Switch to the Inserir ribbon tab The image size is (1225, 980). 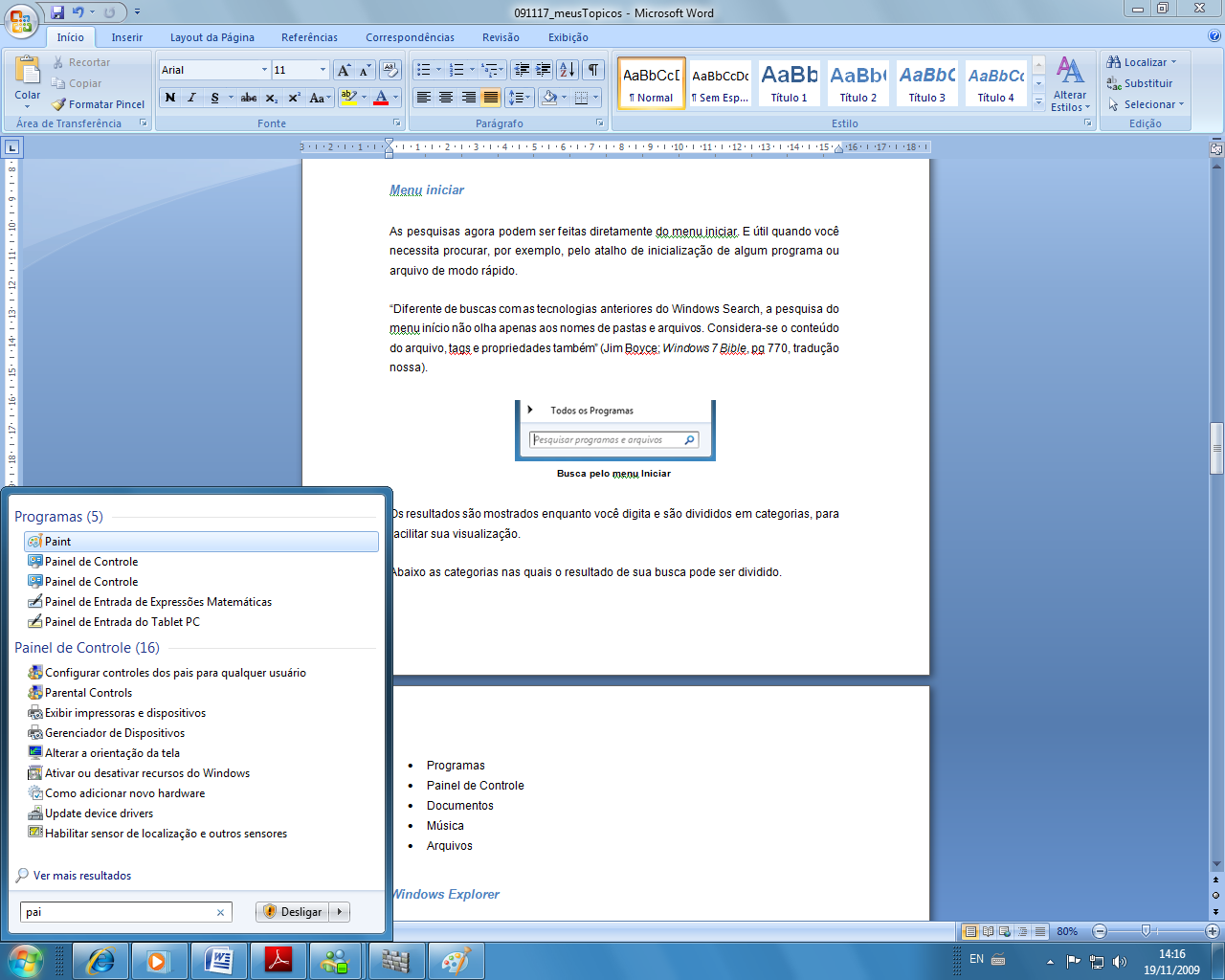(x=126, y=37)
